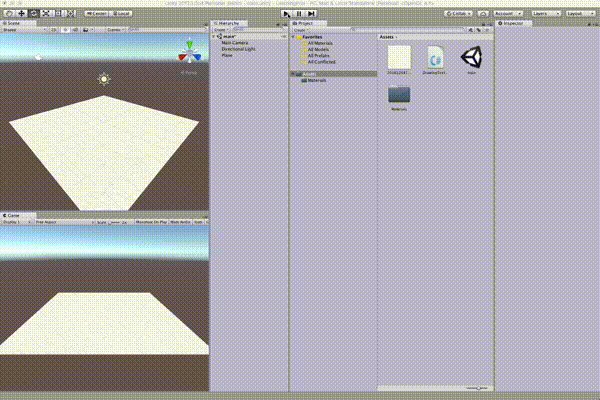This screenshot has width=600, height=400.
Task: Switch to the Hierarchy tab
Action: click(227, 23)
